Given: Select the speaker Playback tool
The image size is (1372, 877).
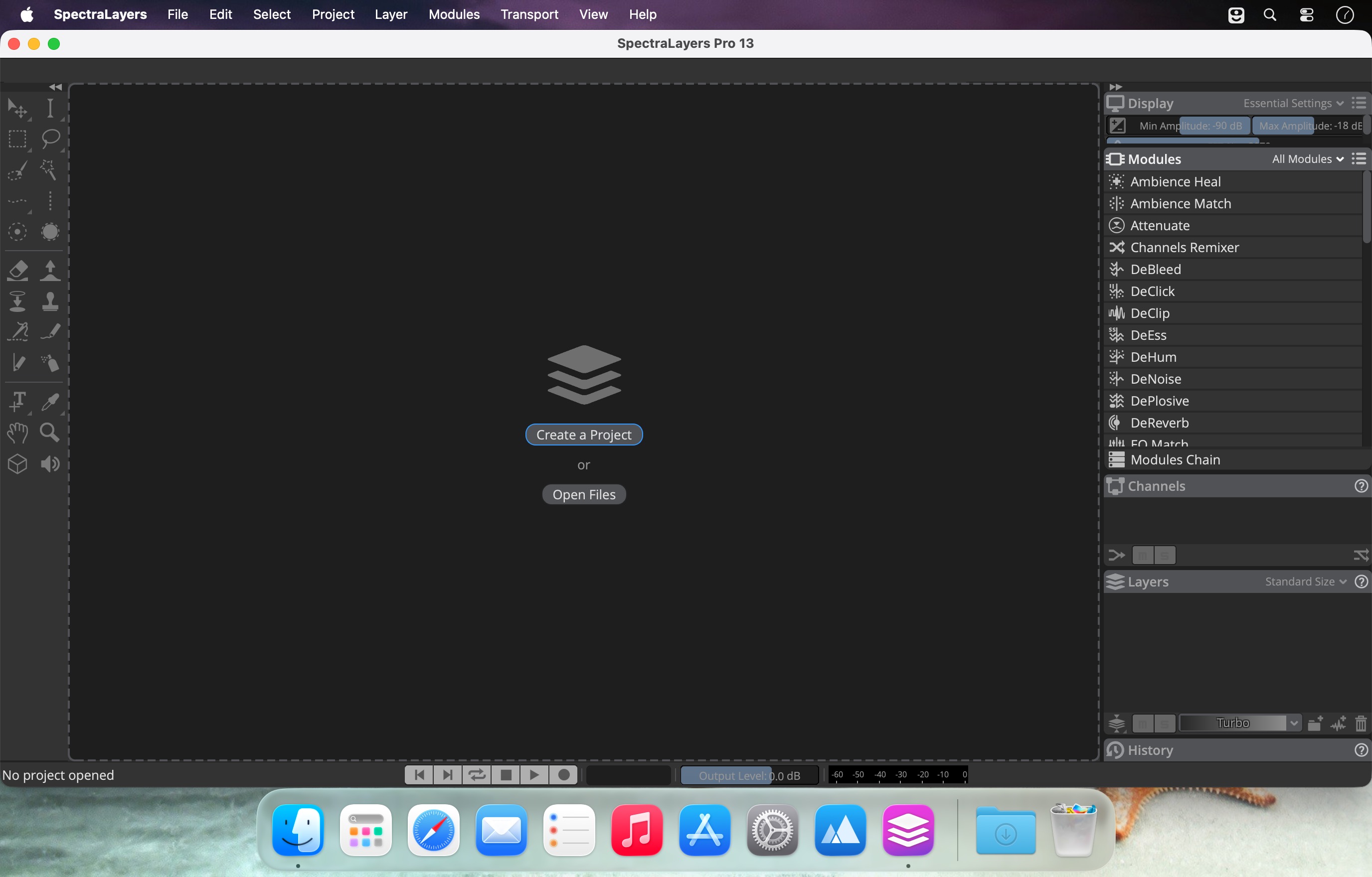Looking at the screenshot, I should point(50,464).
